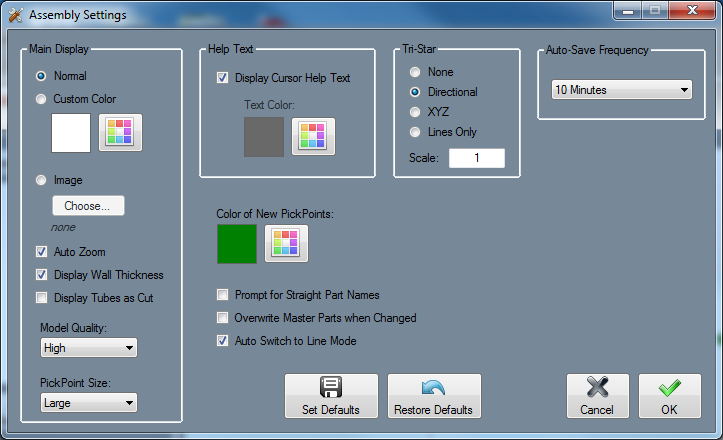
Task: Open the Model Quality dropdown
Action: tap(89, 348)
